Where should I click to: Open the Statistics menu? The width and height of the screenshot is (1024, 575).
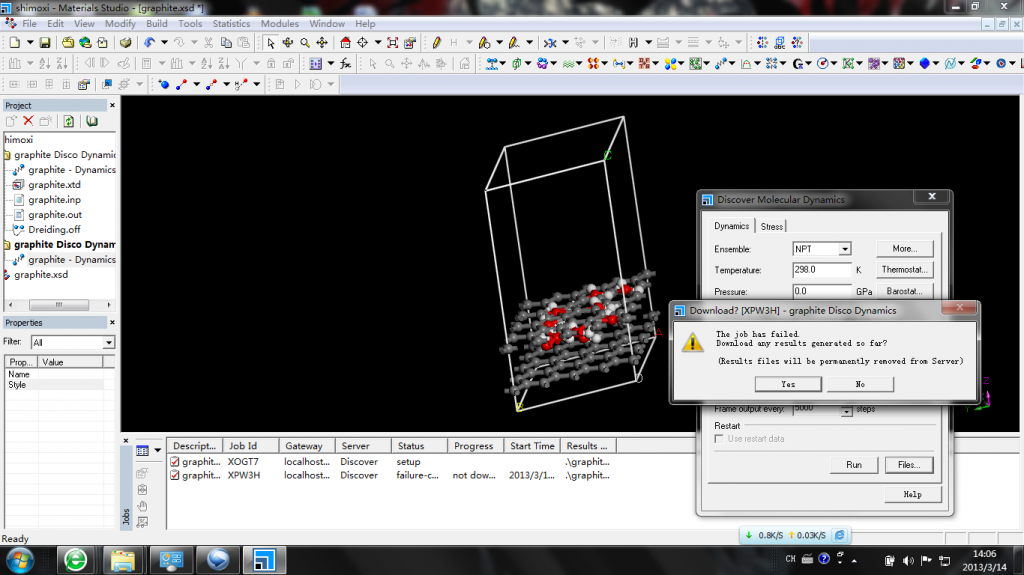pos(231,24)
